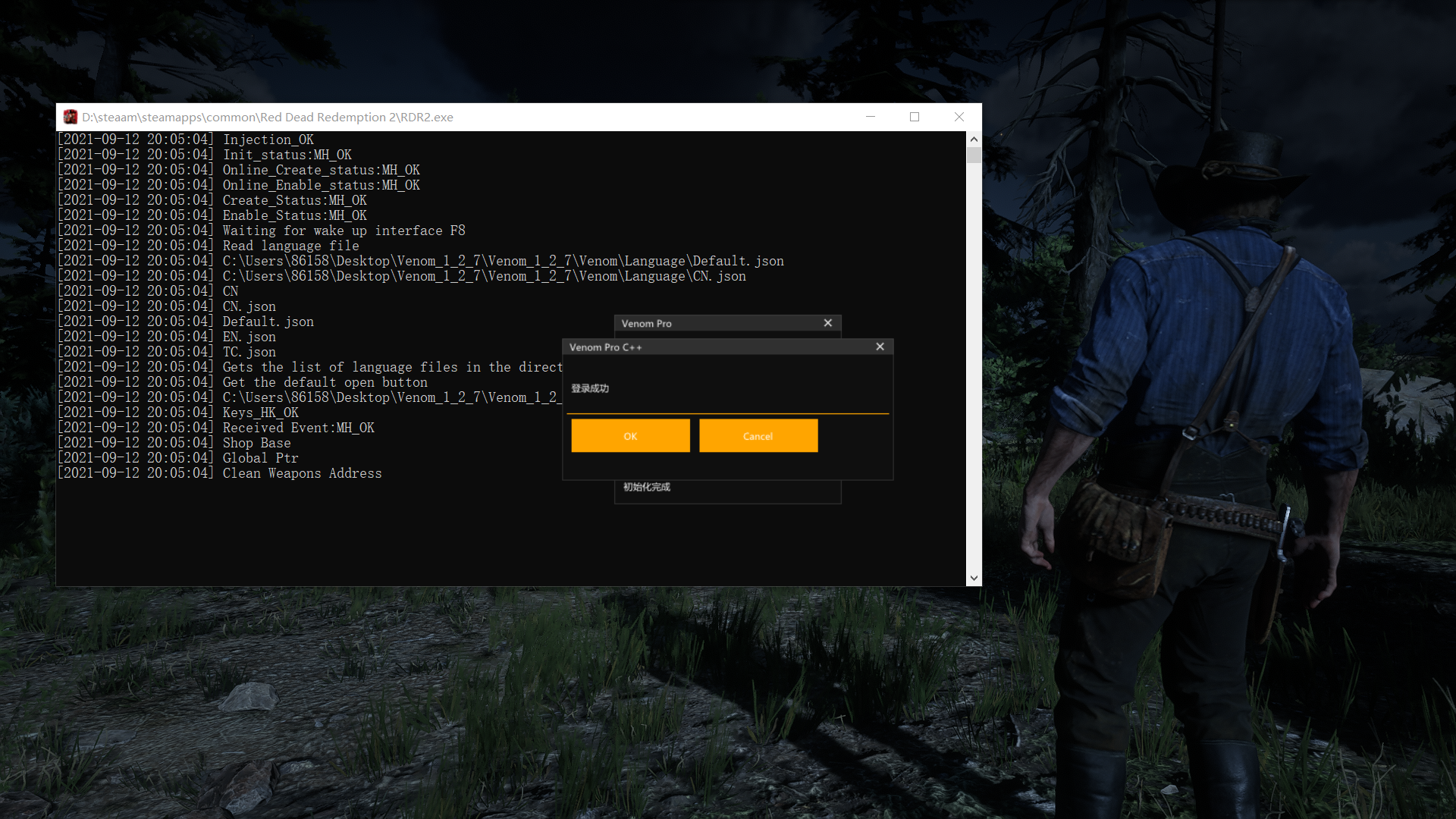Click 'Gets the list of language files' line

tap(310, 367)
